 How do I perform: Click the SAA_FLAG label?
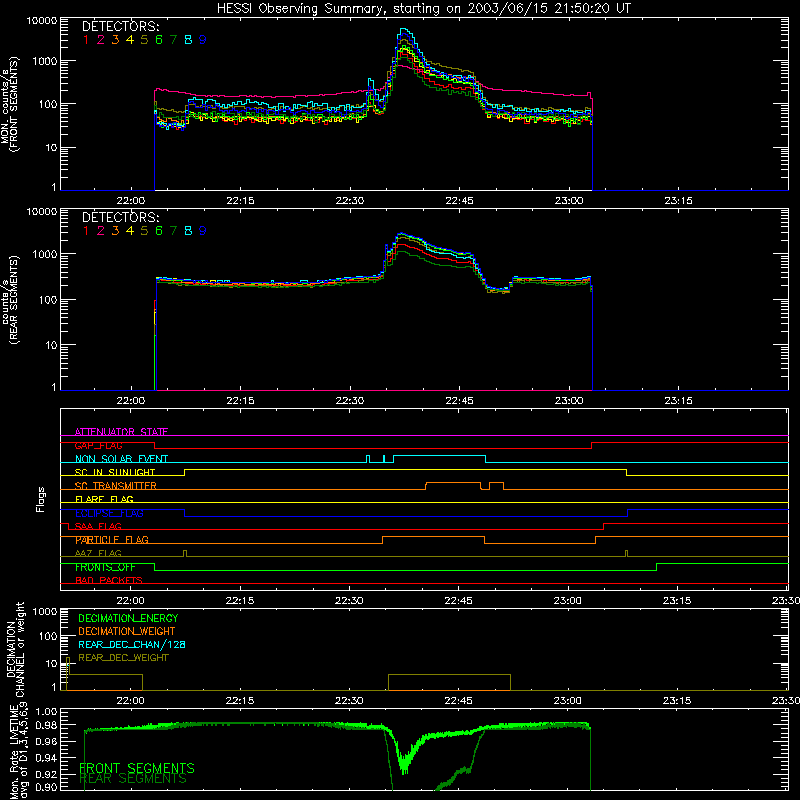[x=98, y=527]
